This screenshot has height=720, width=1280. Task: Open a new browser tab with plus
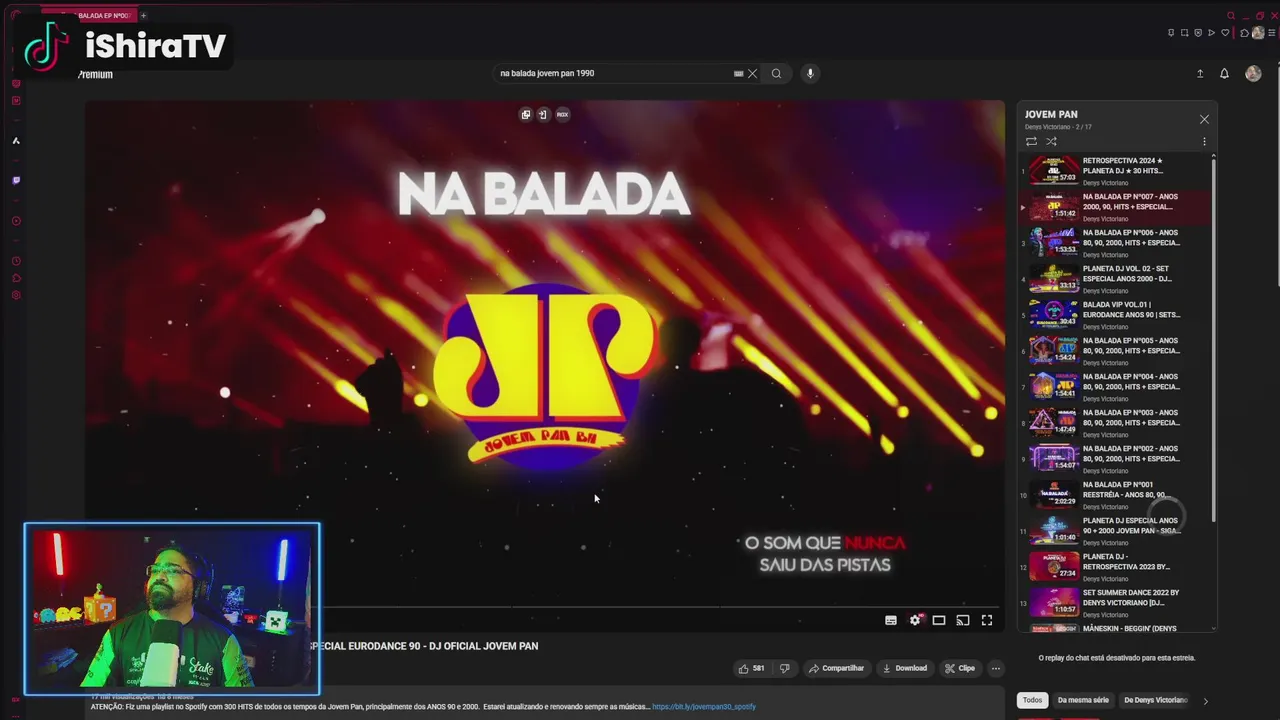[143, 15]
